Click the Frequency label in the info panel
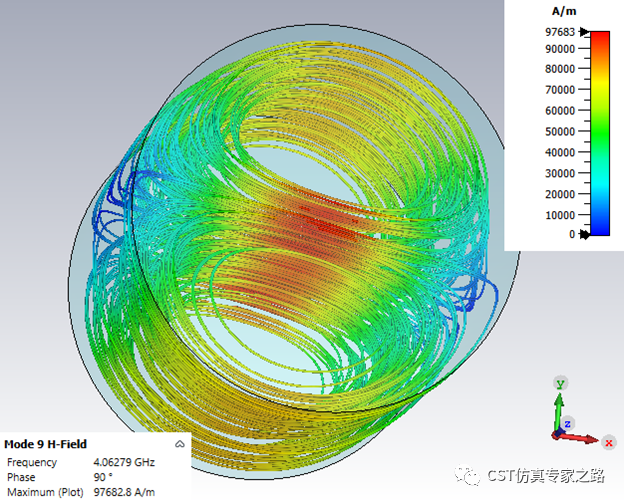The width and height of the screenshot is (624, 503). [x=32, y=462]
